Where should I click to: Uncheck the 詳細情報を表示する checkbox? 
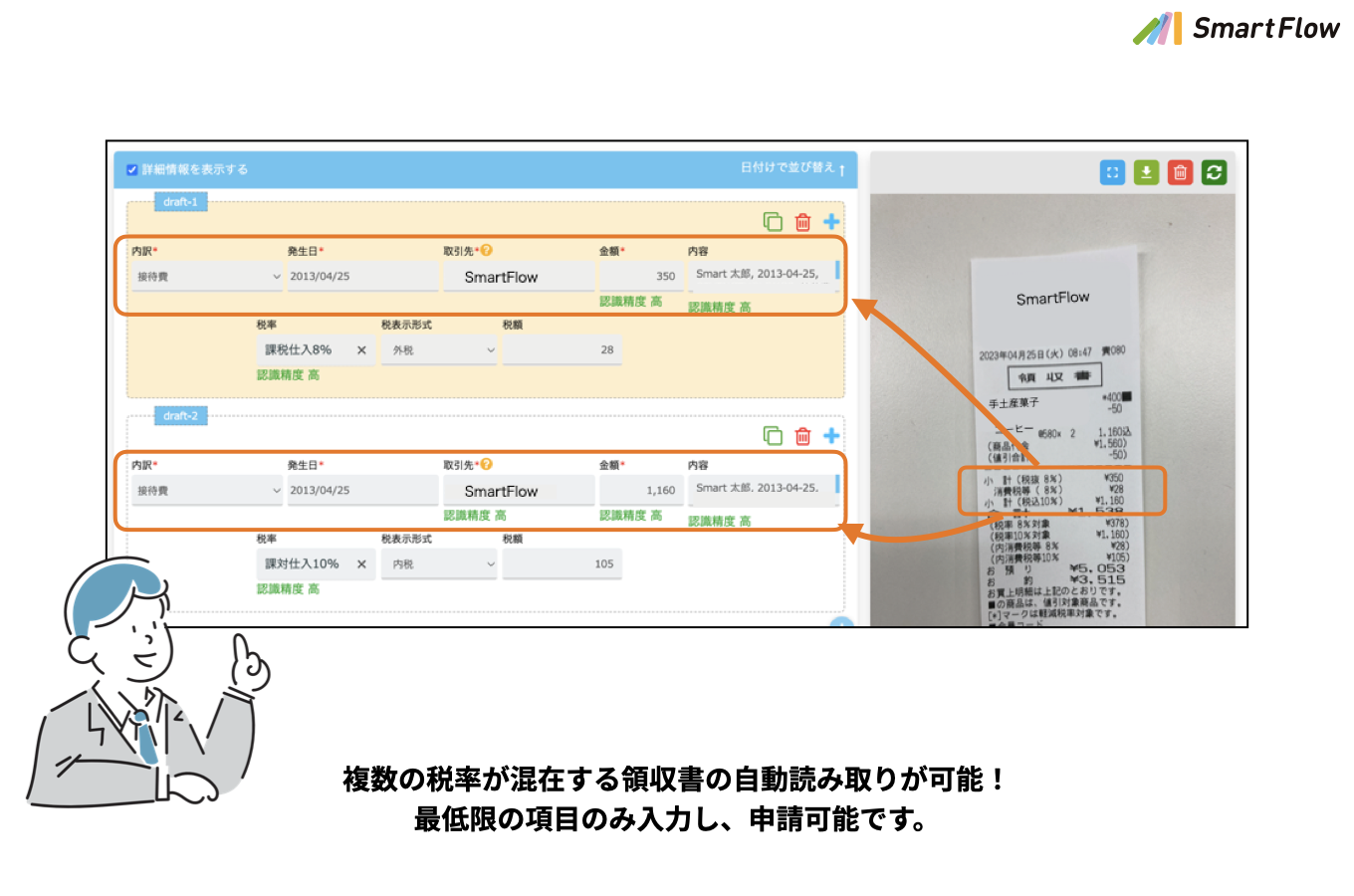132,169
